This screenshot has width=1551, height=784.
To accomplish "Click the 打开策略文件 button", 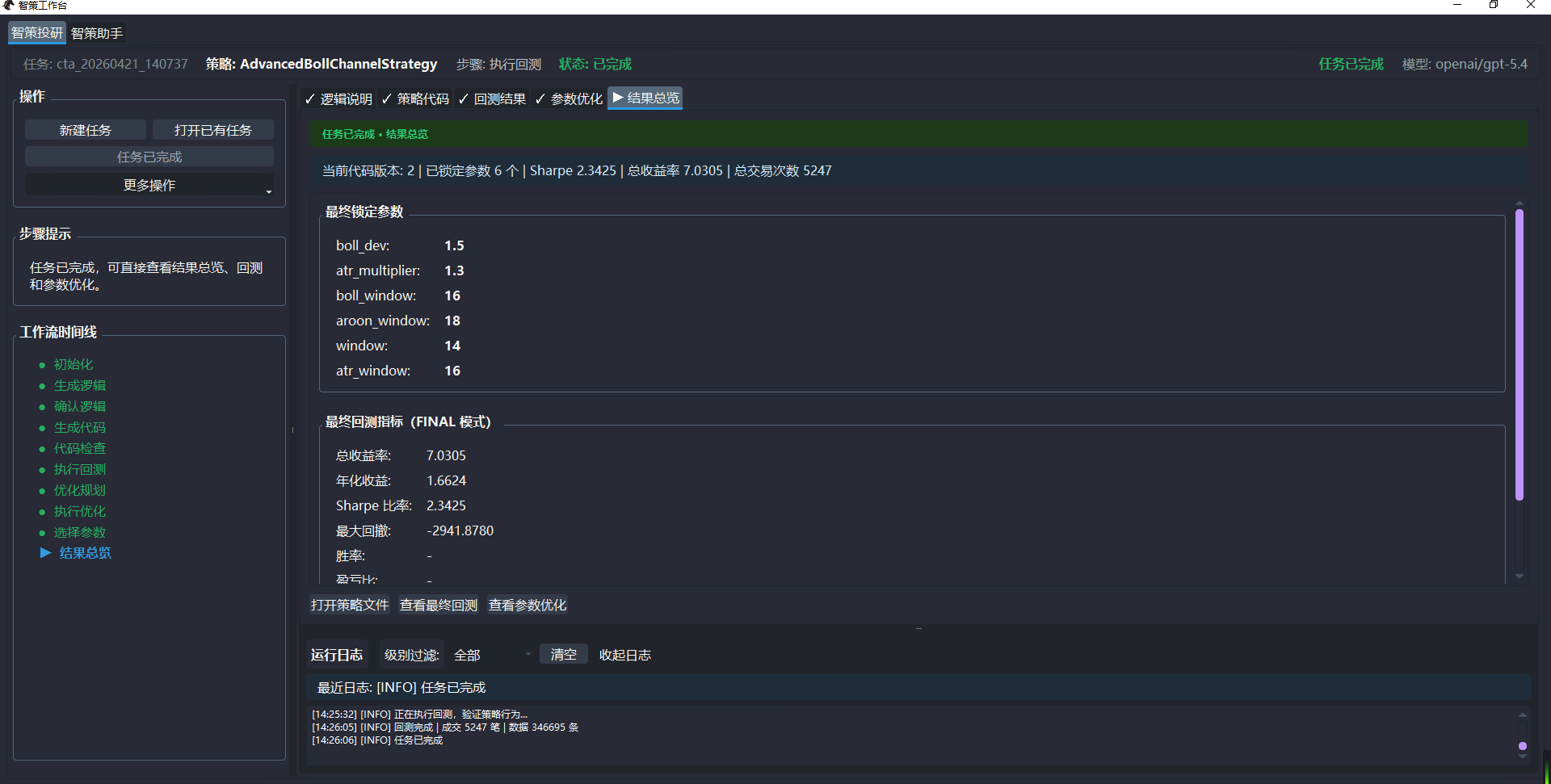I will click(x=350, y=605).
